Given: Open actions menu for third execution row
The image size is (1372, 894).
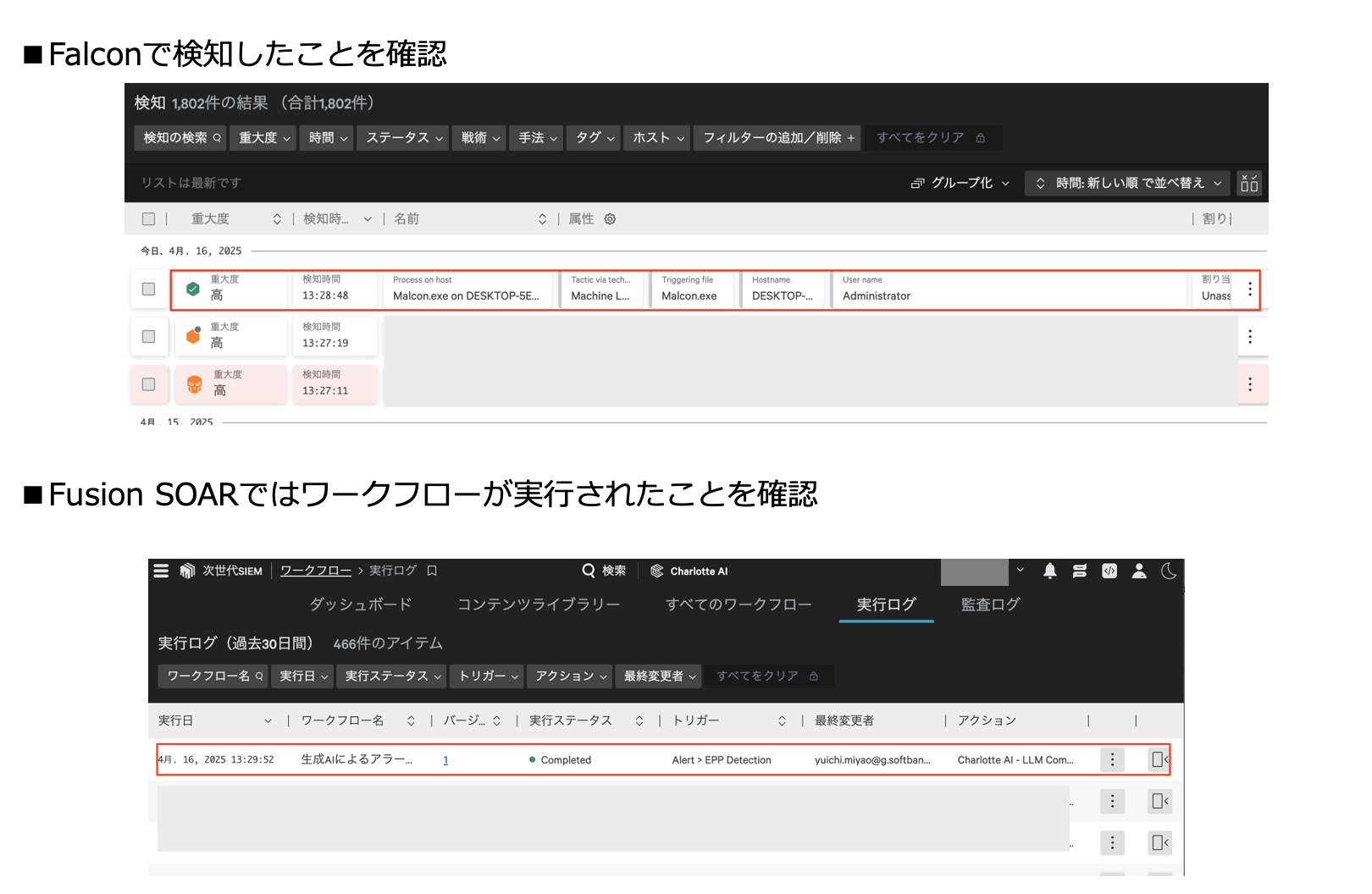Looking at the screenshot, I should click(x=1112, y=842).
